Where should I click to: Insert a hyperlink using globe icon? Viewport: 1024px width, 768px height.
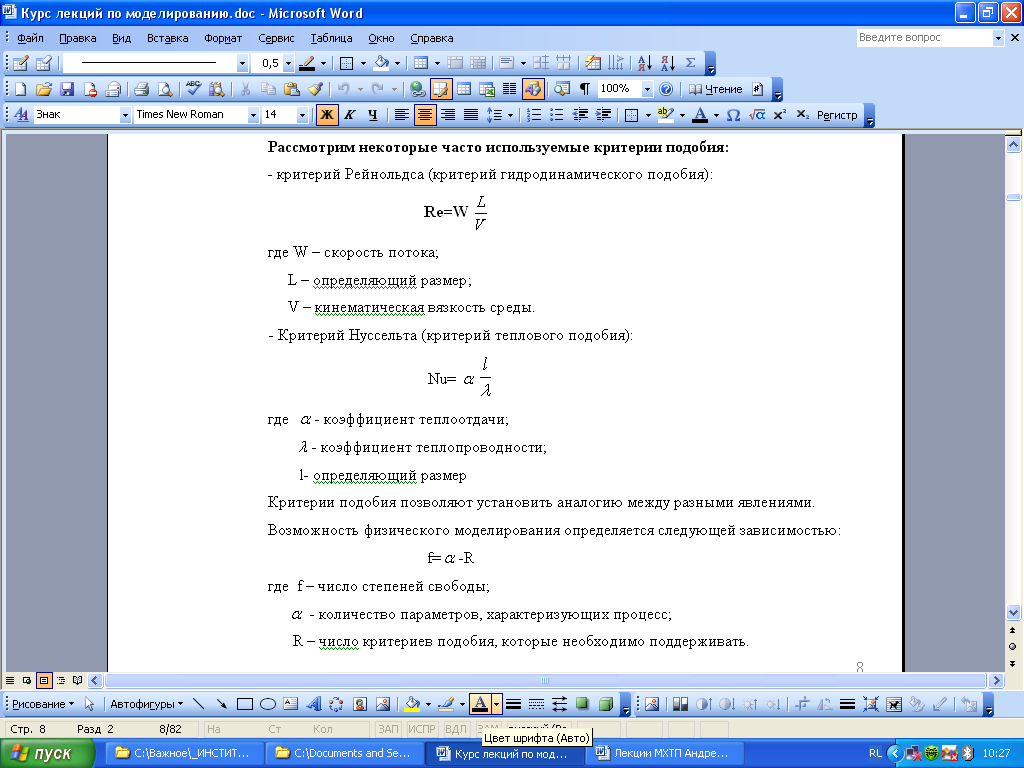pos(417,89)
